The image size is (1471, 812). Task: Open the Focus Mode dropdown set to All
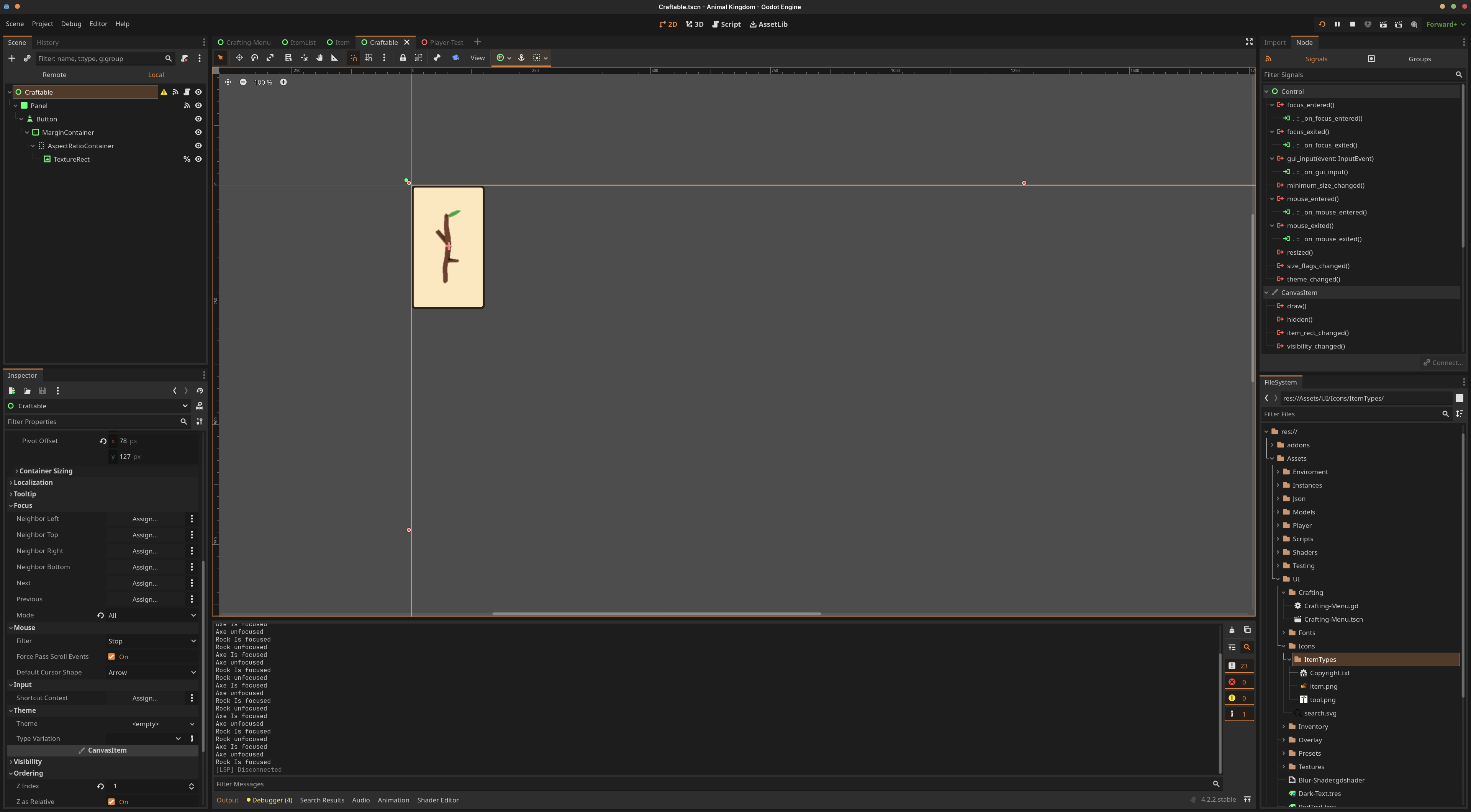pos(152,616)
